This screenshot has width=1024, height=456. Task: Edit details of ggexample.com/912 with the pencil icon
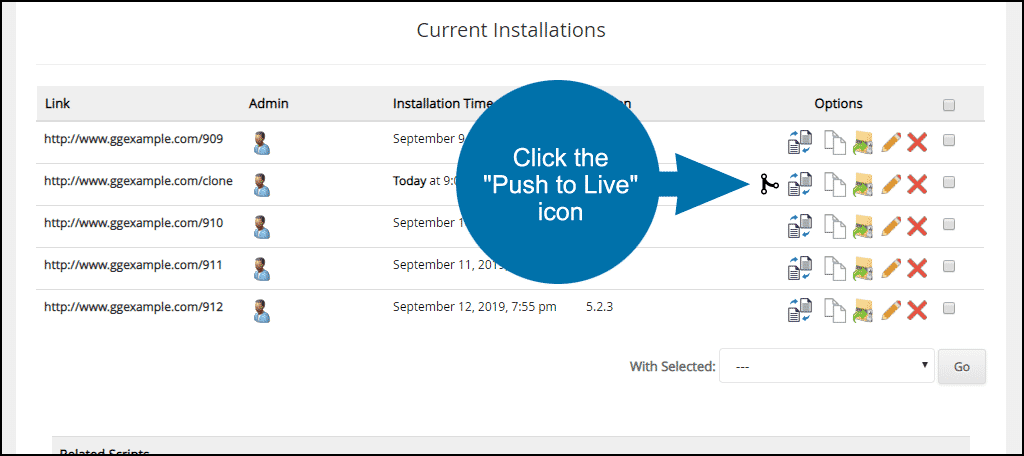891,309
